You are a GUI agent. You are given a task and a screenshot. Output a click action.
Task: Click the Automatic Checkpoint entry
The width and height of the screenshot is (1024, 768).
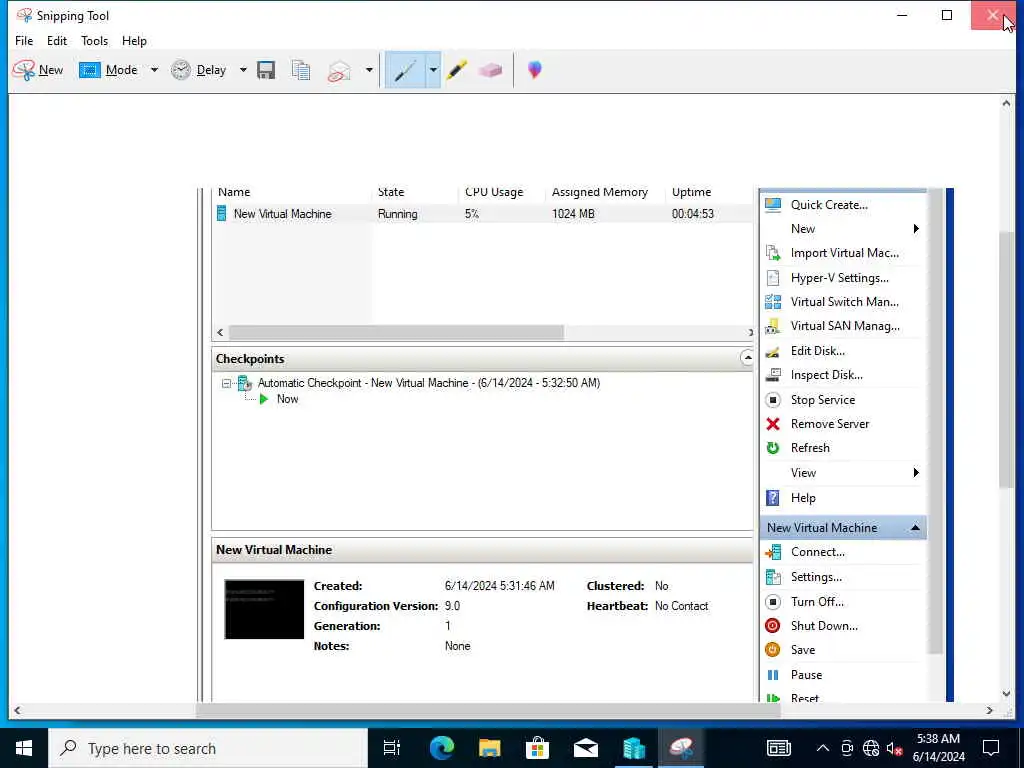[428, 383]
